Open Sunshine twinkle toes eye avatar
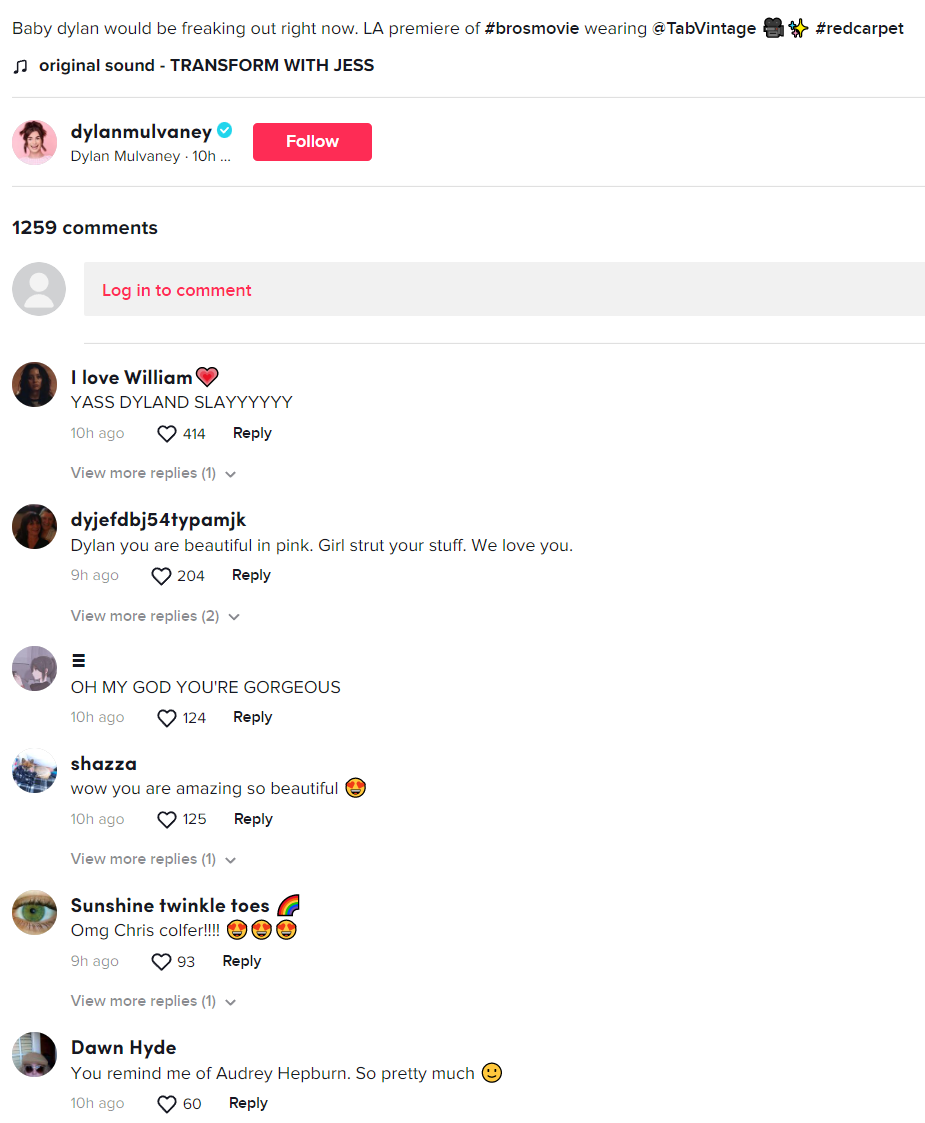Screen dimensions: 925x1123 (34, 912)
